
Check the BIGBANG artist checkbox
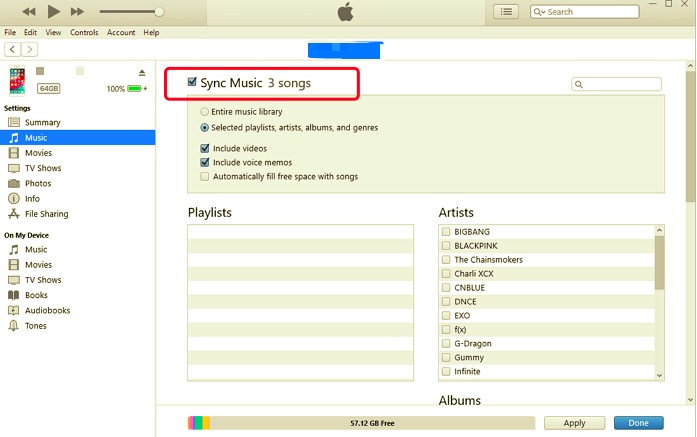tap(446, 232)
